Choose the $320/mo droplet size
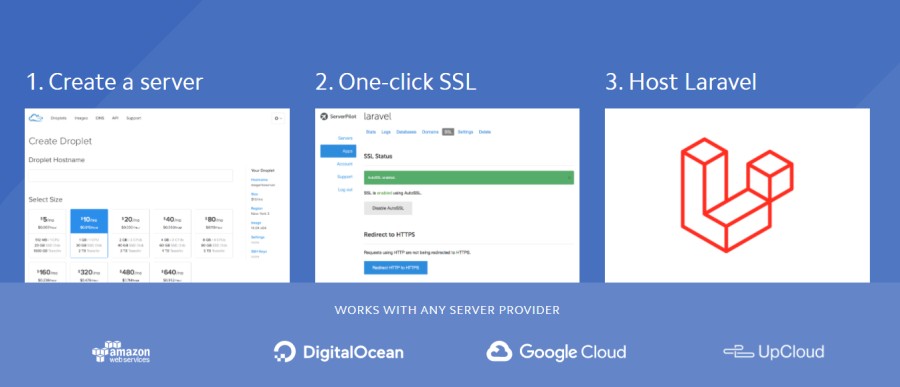The width and height of the screenshot is (900, 387). click(x=89, y=273)
